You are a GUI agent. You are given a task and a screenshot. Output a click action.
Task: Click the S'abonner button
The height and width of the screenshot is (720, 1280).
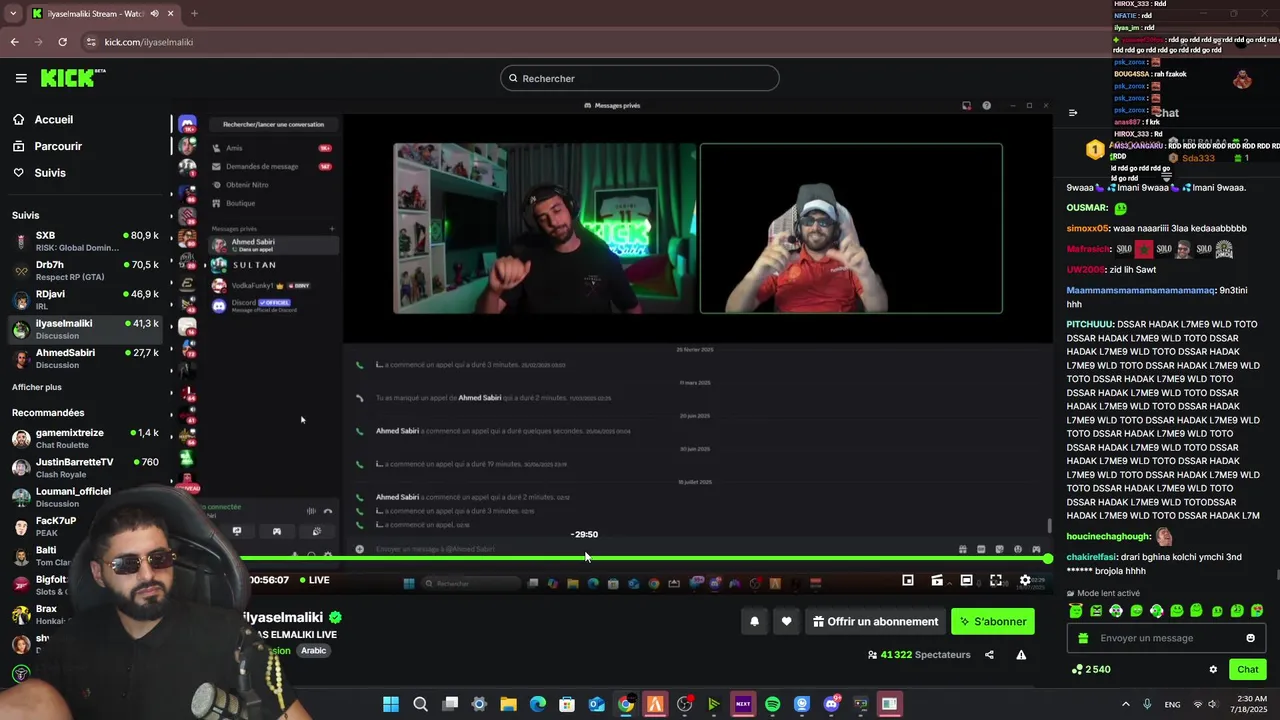pyautogui.click(x=993, y=621)
